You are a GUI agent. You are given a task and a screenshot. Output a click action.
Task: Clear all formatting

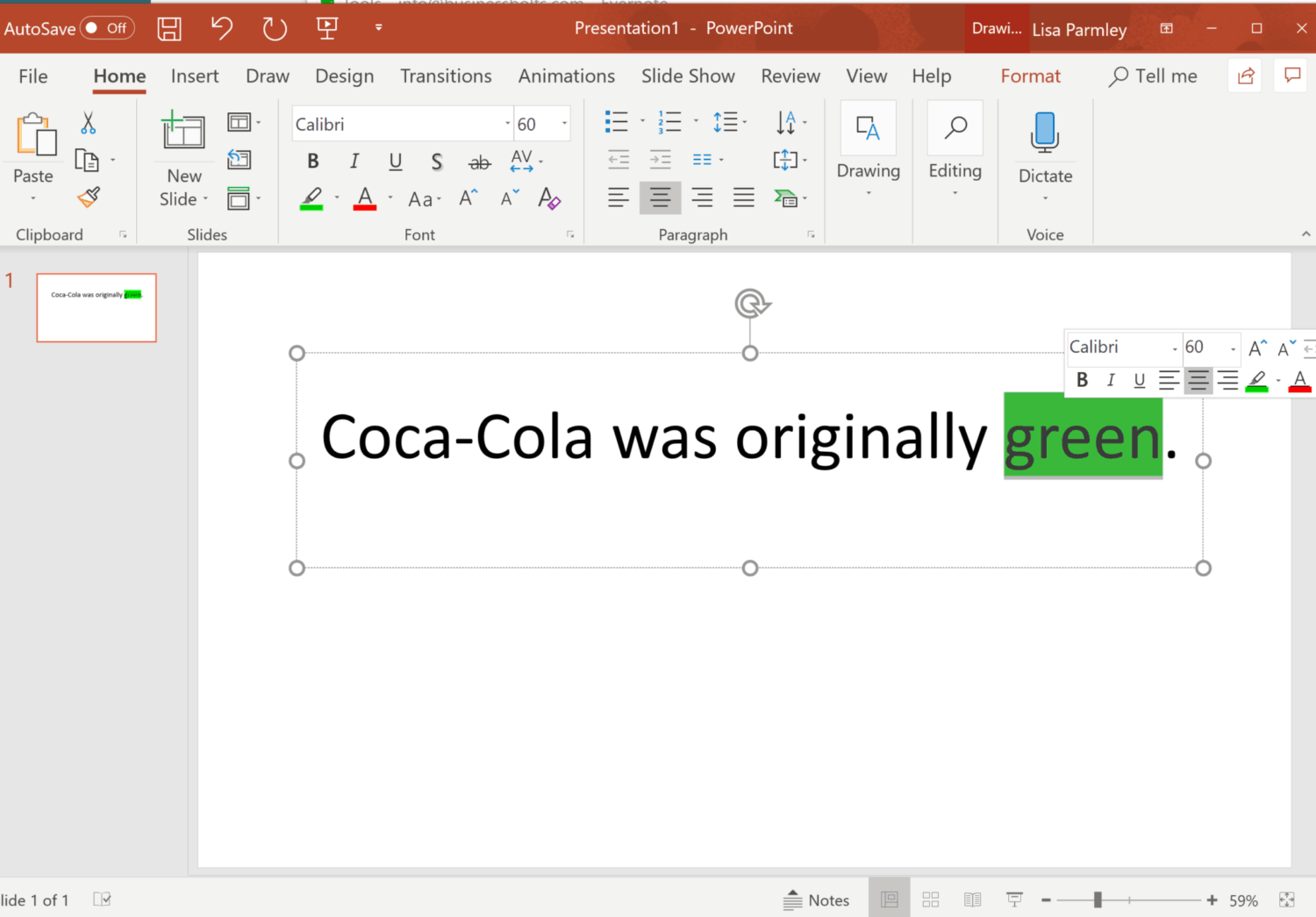549,198
